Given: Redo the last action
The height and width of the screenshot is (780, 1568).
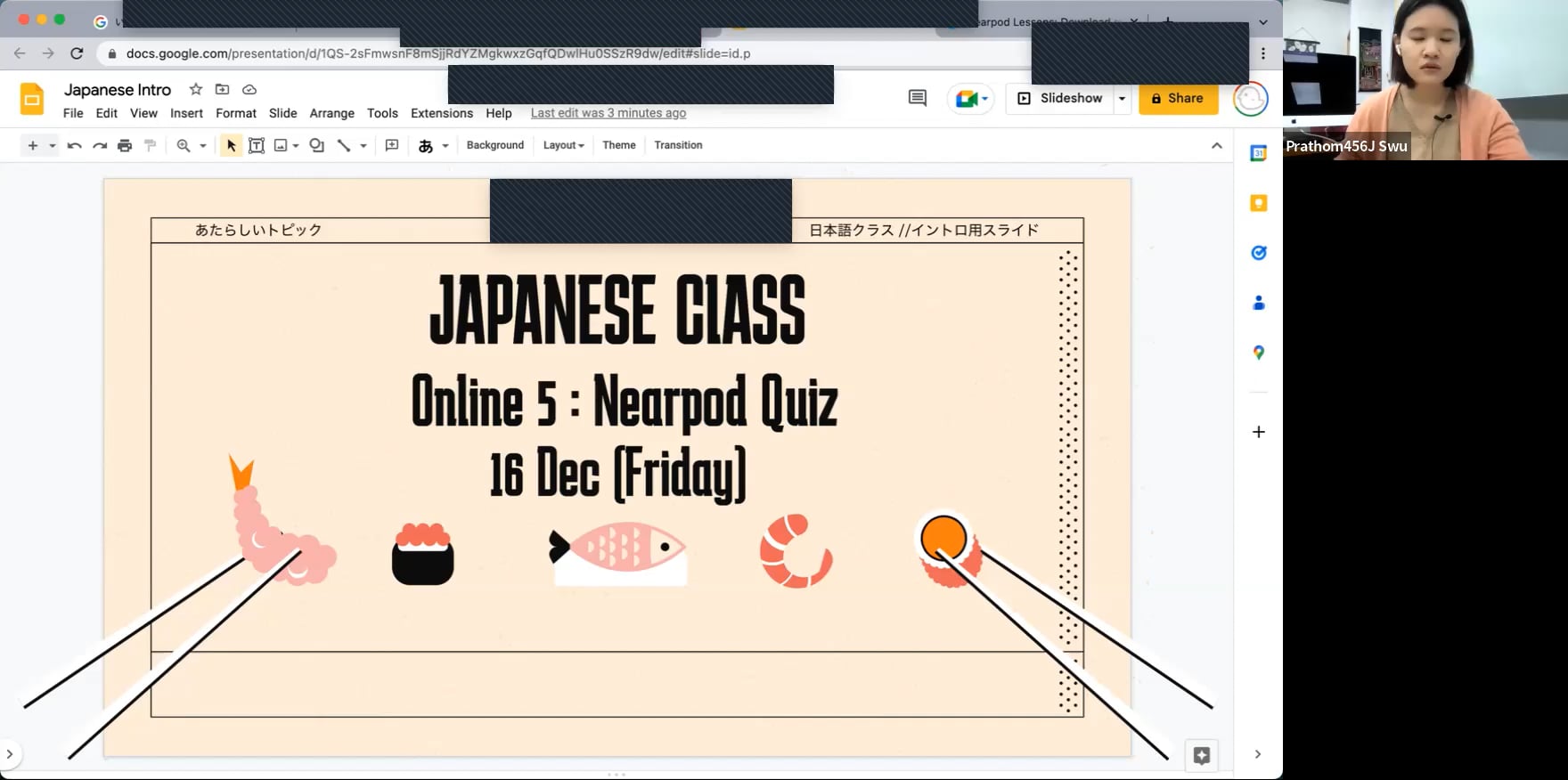Looking at the screenshot, I should point(100,145).
